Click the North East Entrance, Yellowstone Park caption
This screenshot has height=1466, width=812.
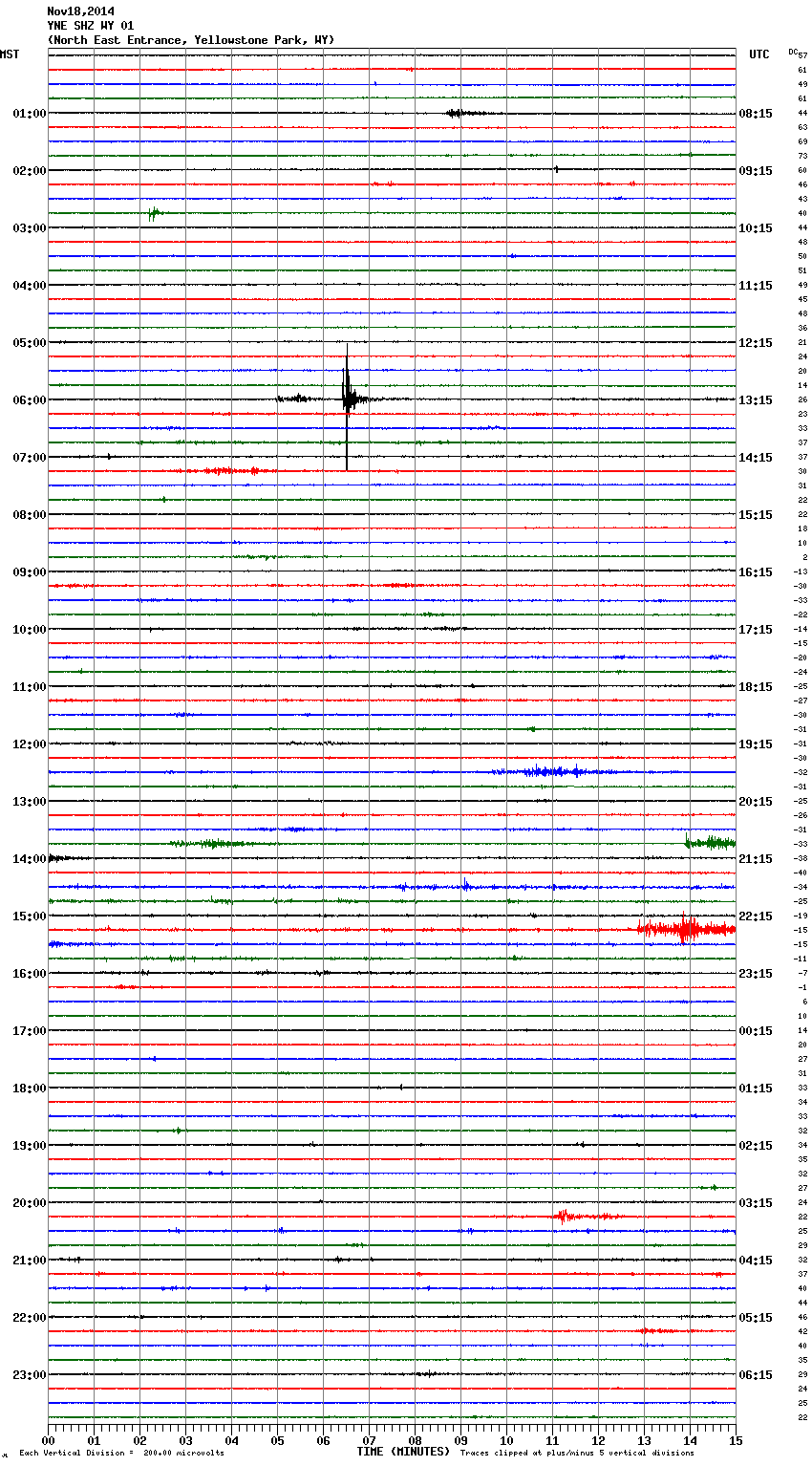click(191, 40)
